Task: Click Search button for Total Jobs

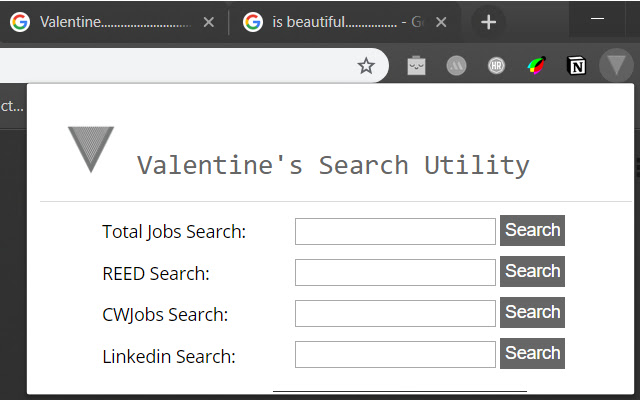Action: pos(532,231)
